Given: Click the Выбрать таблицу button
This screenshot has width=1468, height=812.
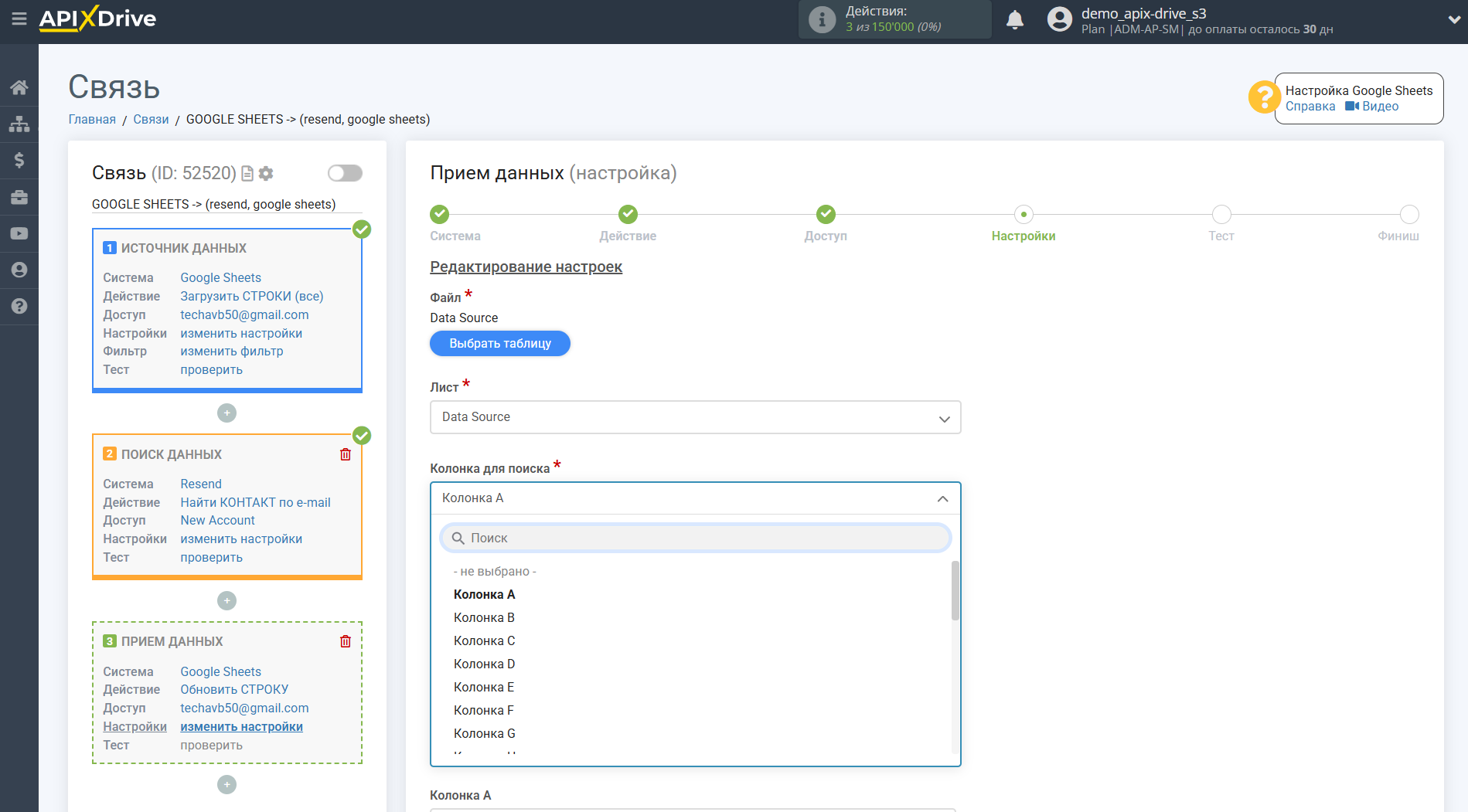Looking at the screenshot, I should click(499, 344).
